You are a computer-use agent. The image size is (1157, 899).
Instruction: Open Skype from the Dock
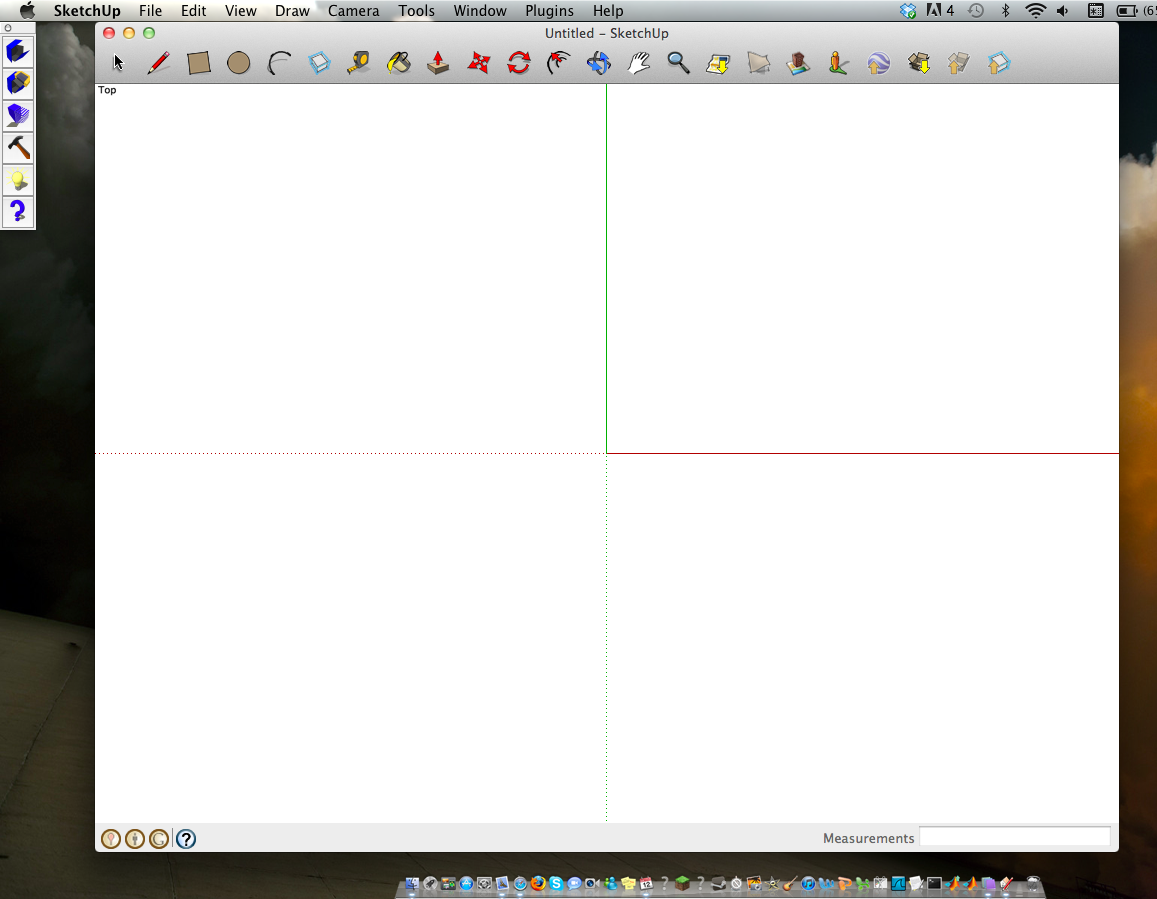click(x=556, y=884)
